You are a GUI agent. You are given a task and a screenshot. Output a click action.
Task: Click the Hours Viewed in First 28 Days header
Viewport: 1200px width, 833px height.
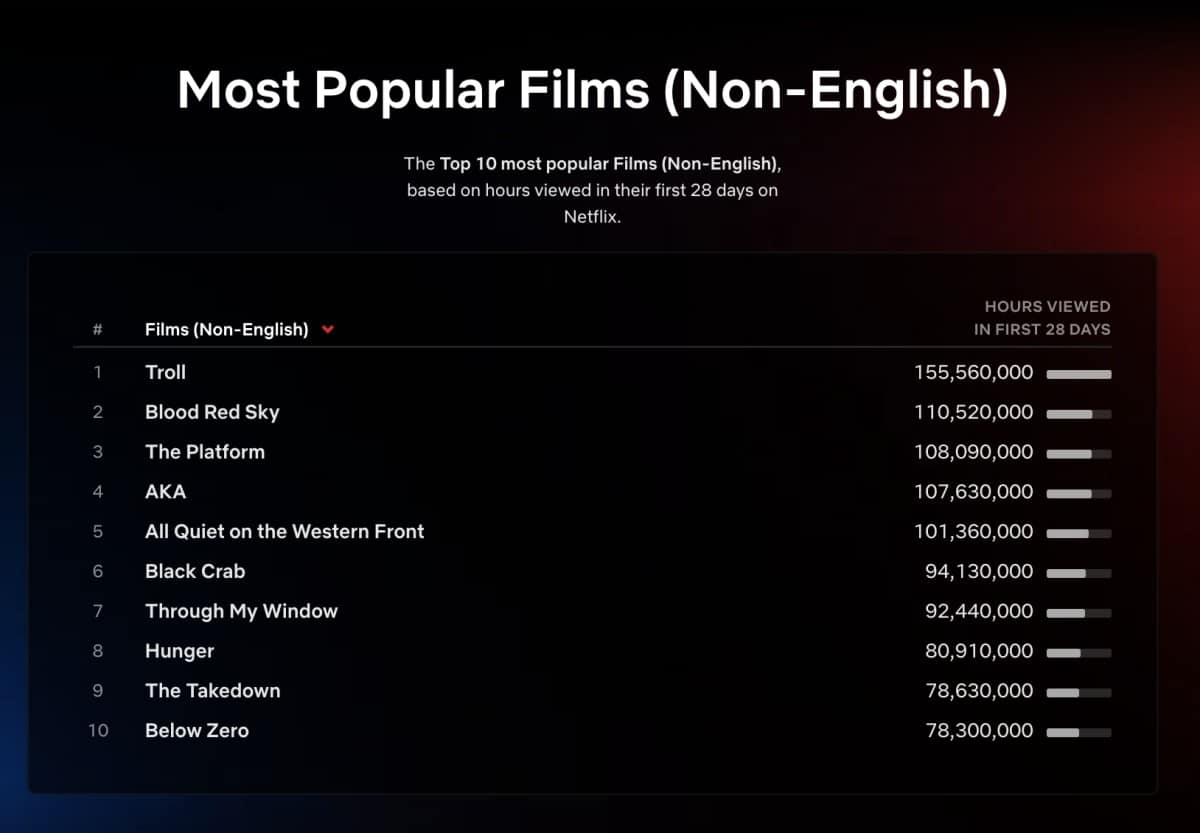click(x=1042, y=318)
